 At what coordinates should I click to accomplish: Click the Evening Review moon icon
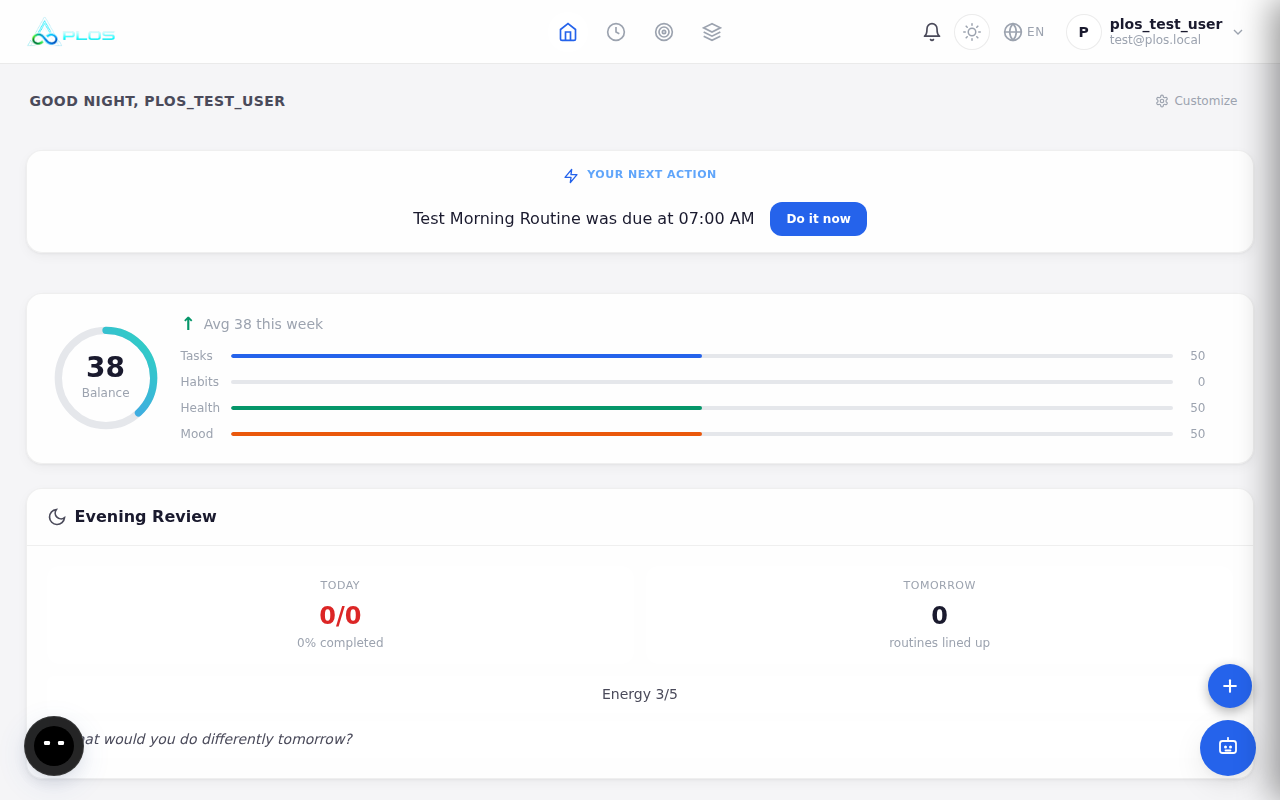(x=56, y=516)
